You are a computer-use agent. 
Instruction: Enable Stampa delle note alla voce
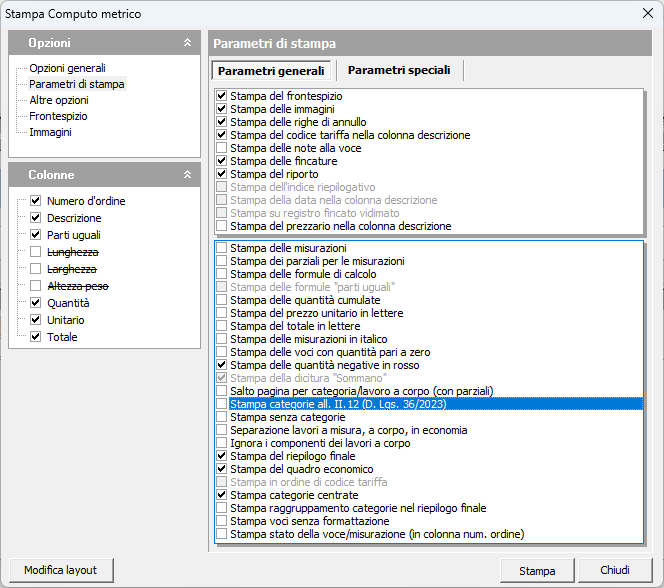(x=222, y=148)
